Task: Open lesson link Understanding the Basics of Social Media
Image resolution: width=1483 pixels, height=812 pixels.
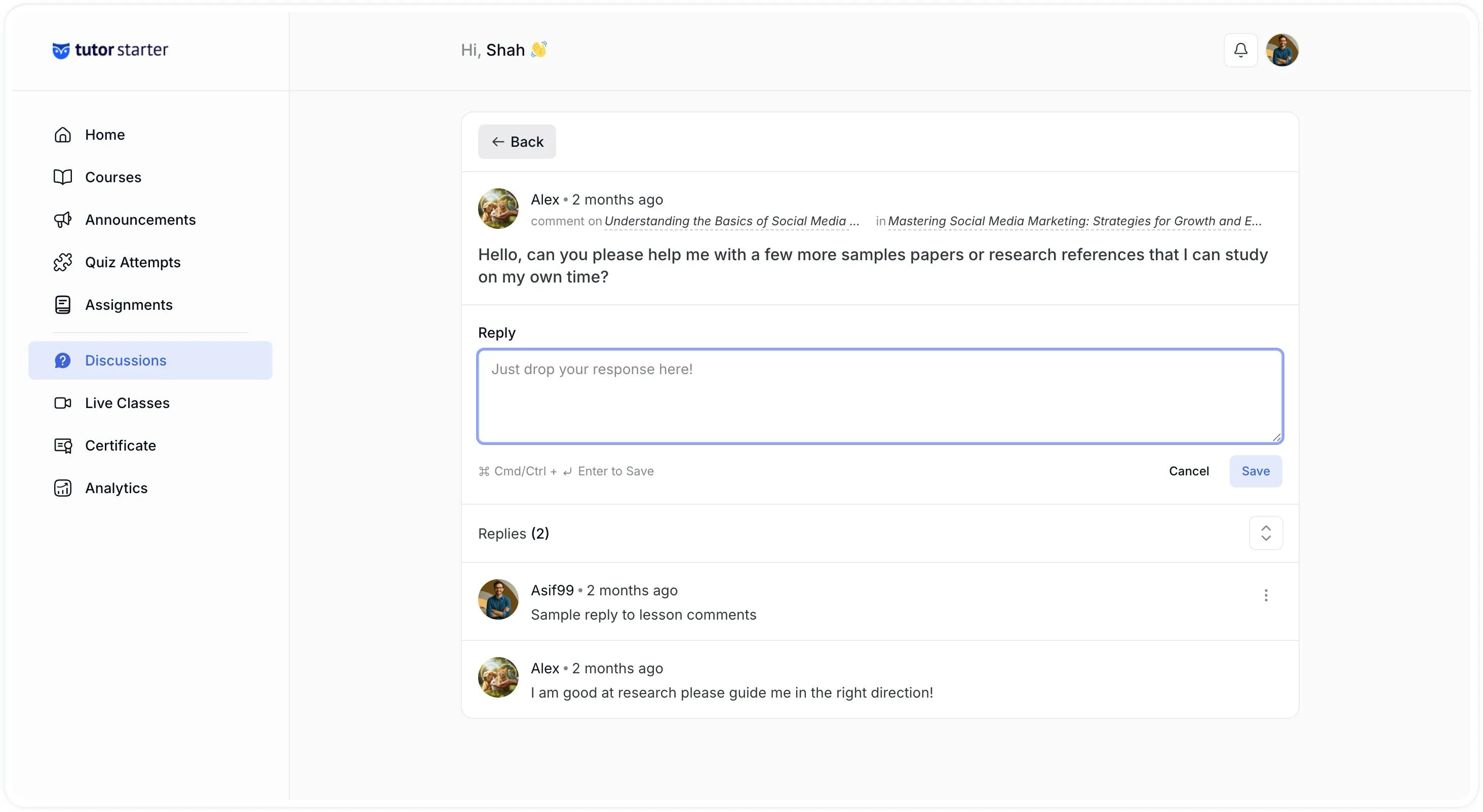Action: click(x=731, y=221)
